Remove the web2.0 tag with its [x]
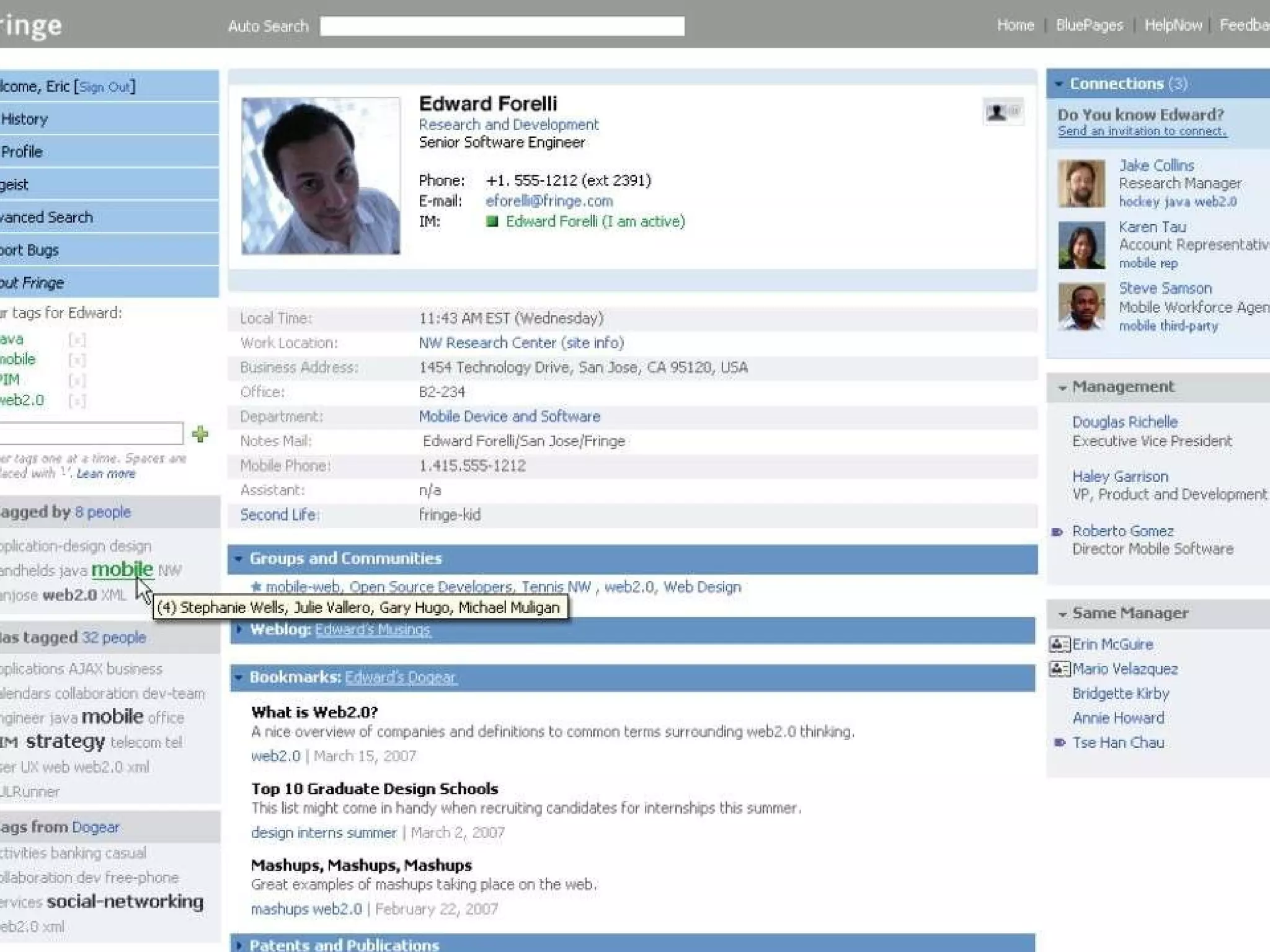This screenshot has height=952, width=1270. (77, 401)
